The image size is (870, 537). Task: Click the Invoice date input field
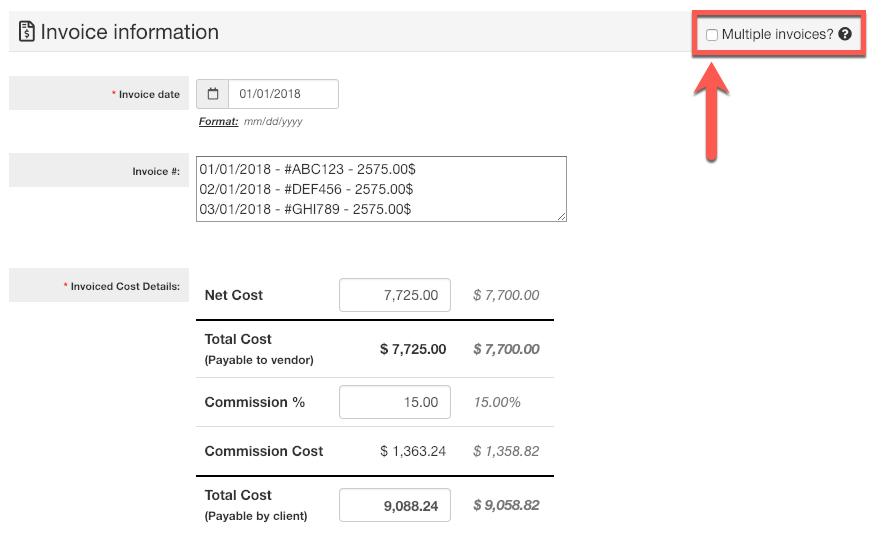click(x=283, y=94)
